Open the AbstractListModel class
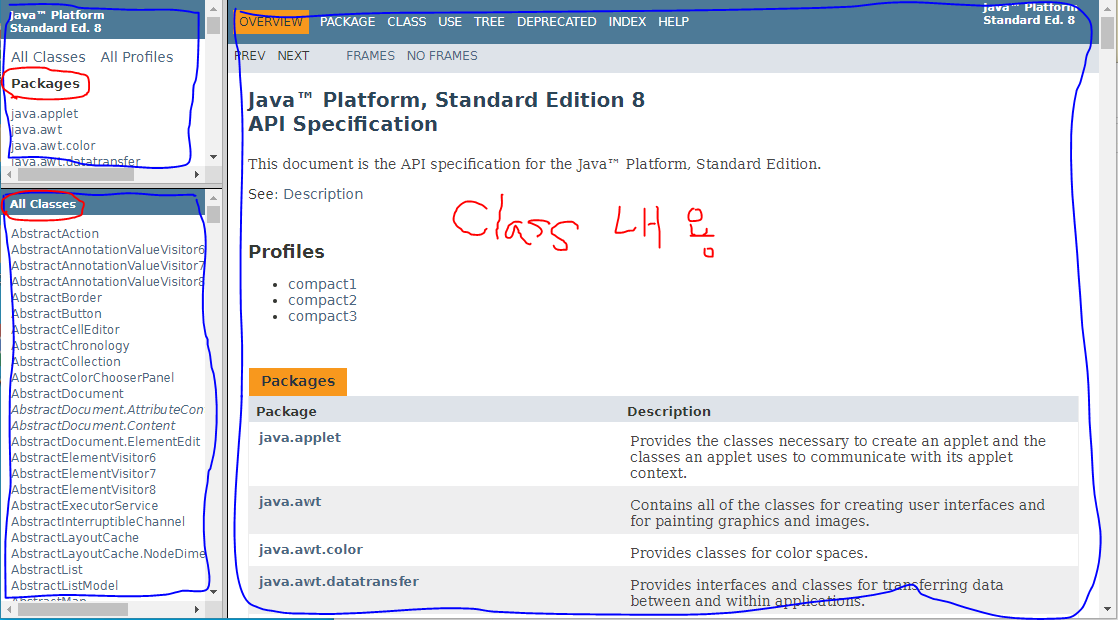 pos(64,586)
